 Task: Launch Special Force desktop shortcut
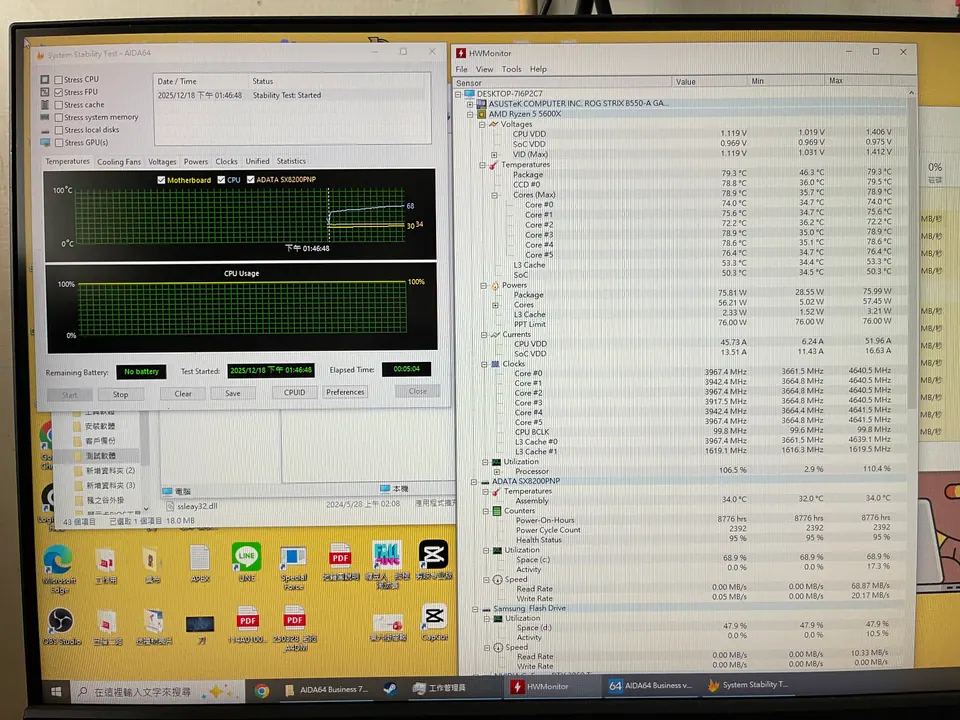pos(293,567)
